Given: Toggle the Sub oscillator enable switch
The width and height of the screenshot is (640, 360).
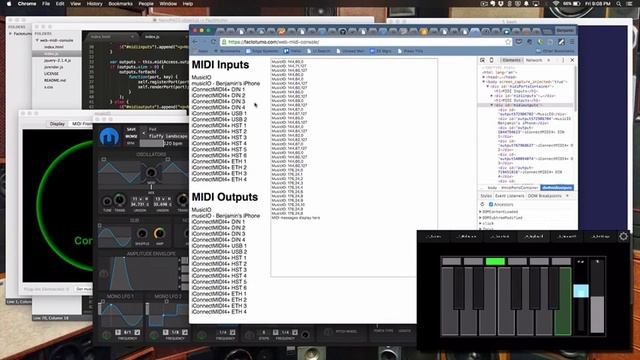Looking at the screenshot, I should 100,225.
